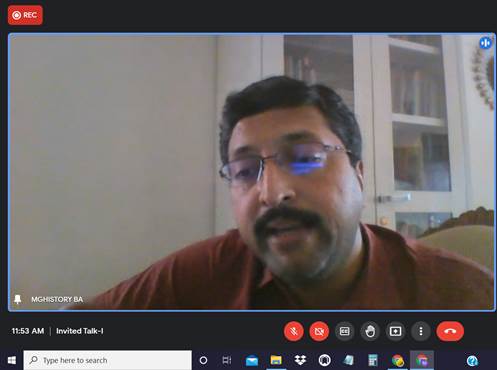Open Task View on the taskbar

coord(227,360)
